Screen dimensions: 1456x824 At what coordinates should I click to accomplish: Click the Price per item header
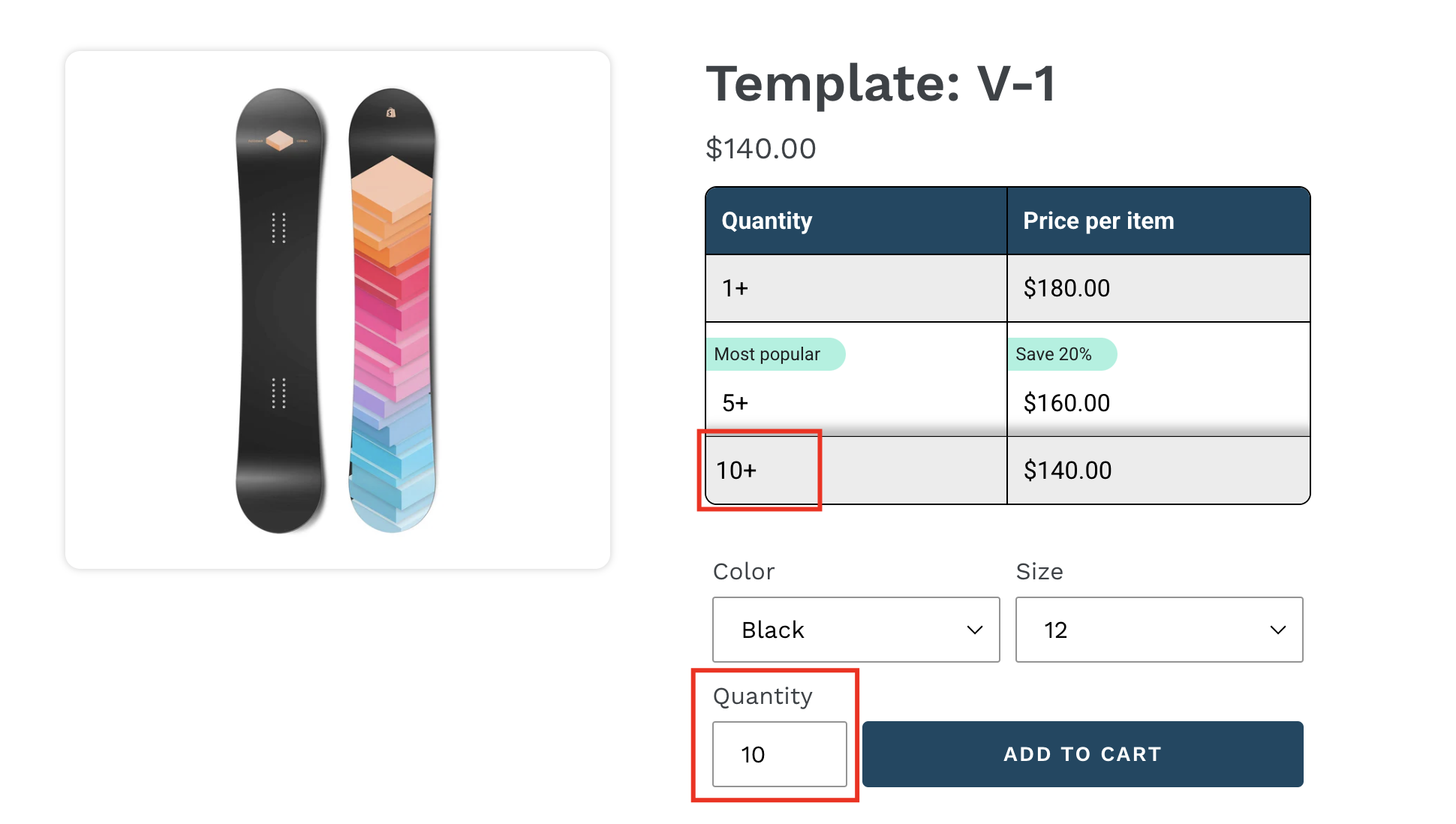tap(1098, 221)
